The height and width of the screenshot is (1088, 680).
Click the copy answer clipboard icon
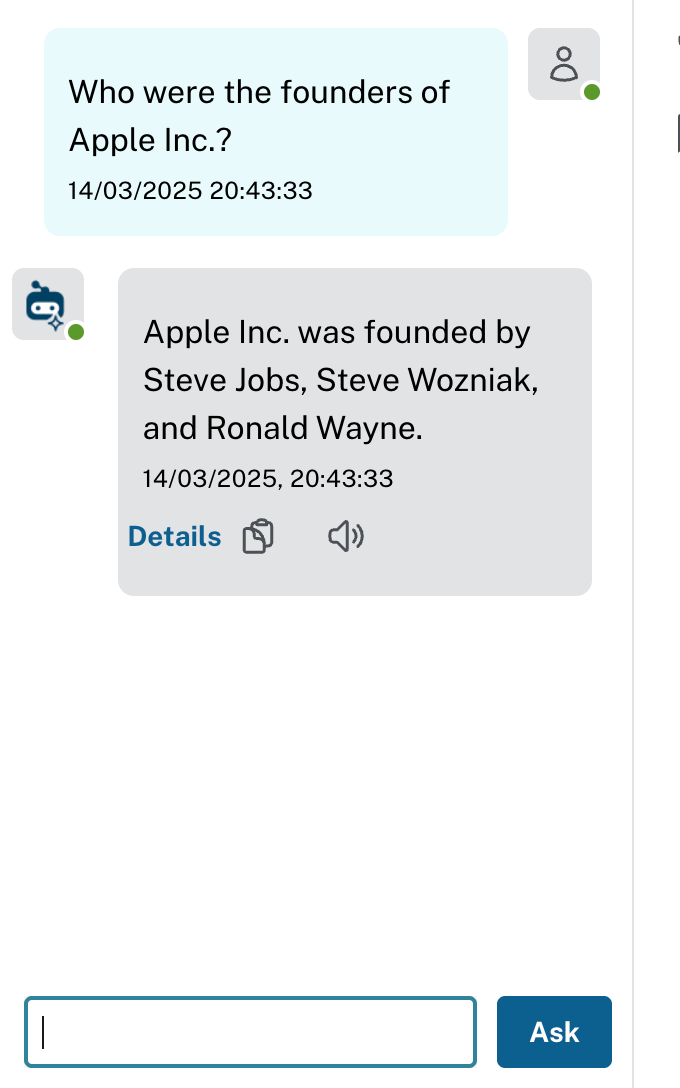pos(258,537)
